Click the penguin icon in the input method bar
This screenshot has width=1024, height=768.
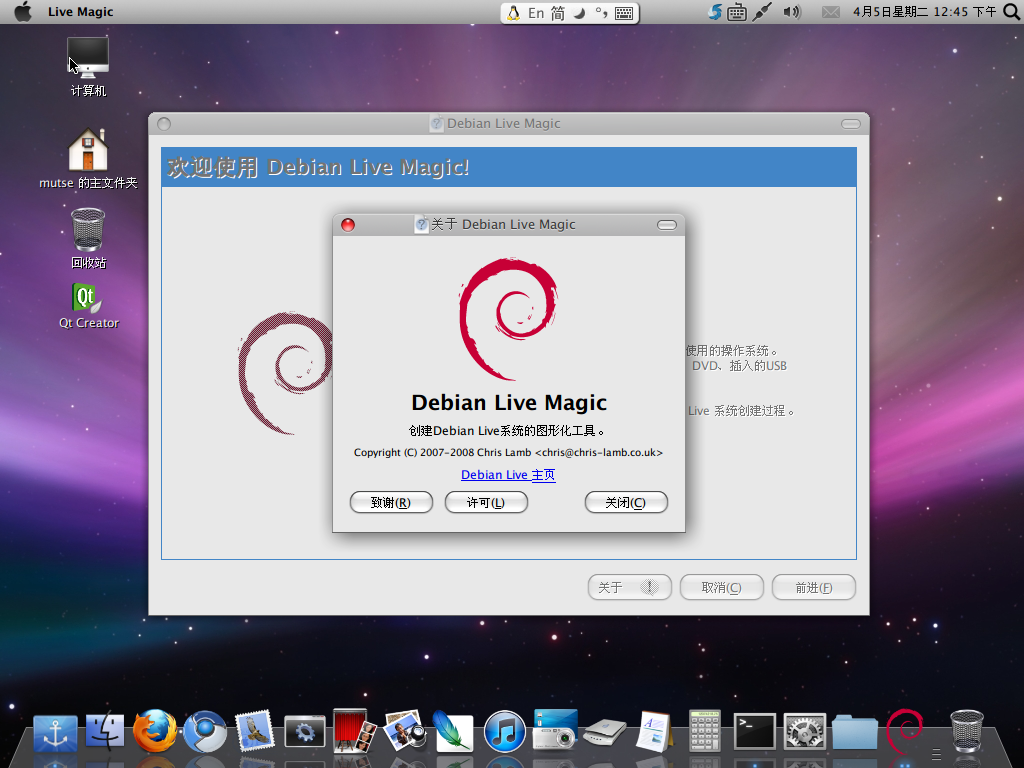[x=513, y=13]
